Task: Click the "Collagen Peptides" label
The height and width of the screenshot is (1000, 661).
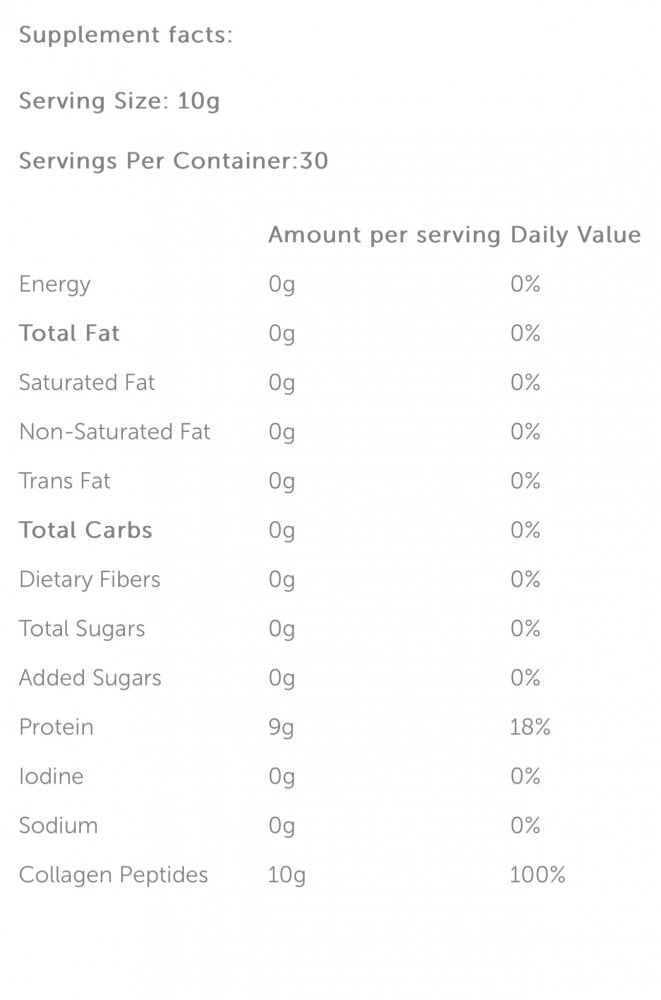Action: [x=114, y=876]
